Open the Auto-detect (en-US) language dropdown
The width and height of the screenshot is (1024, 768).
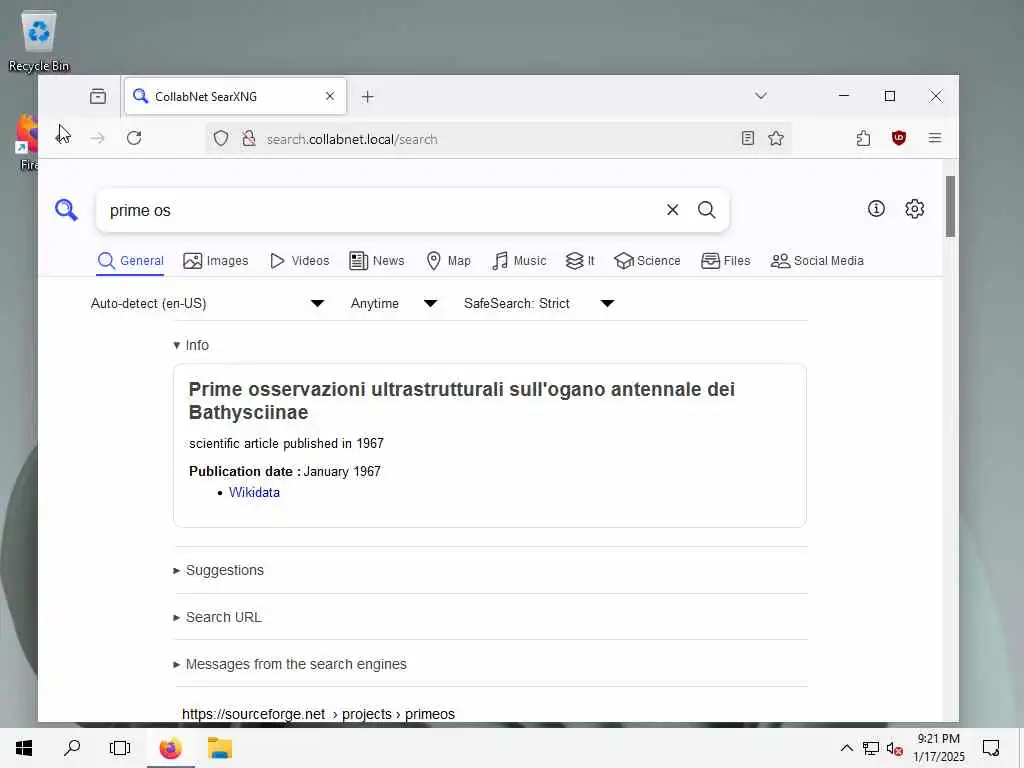[x=207, y=303]
